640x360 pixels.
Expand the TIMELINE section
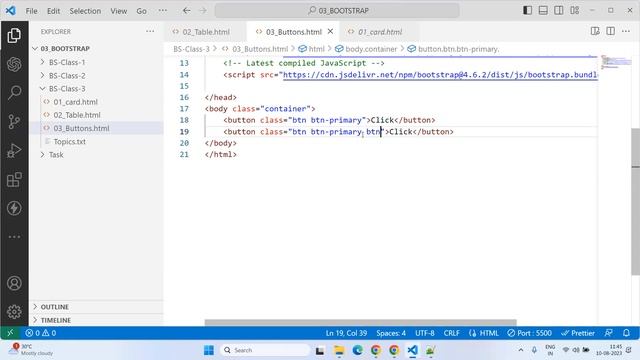pos(96,320)
